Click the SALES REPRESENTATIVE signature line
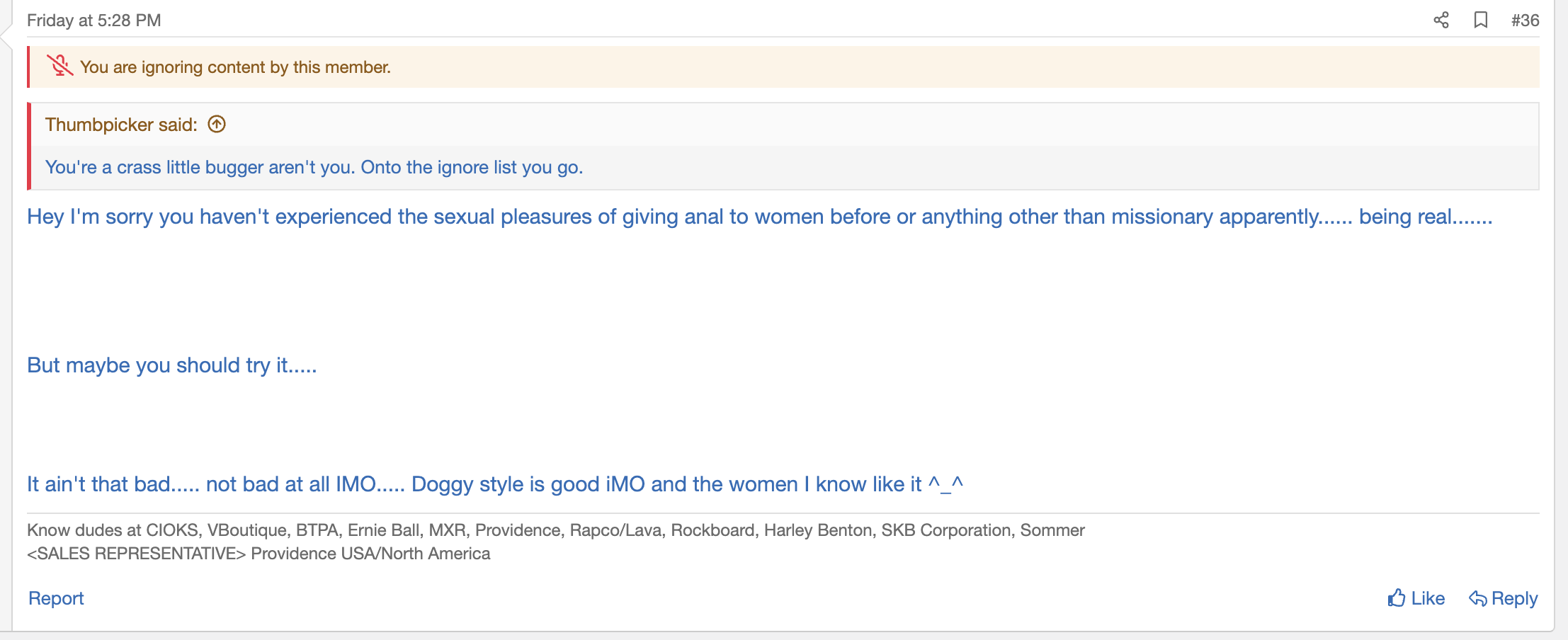Image resolution: width=1568 pixels, height=640 pixels. (x=259, y=554)
